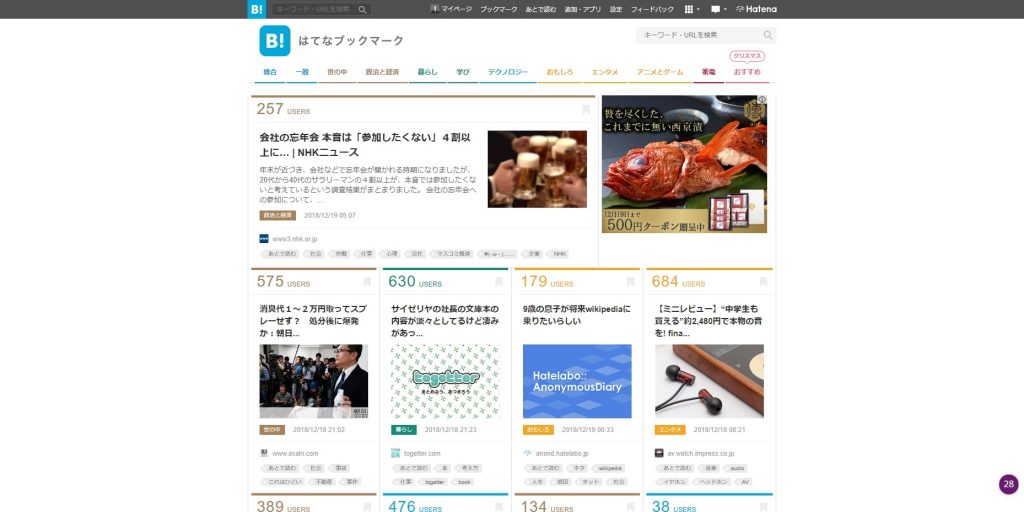Click the Hatena Bookmark B! logo in top bar
Image resolution: width=1024 pixels, height=512 pixels.
tap(257, 9)
